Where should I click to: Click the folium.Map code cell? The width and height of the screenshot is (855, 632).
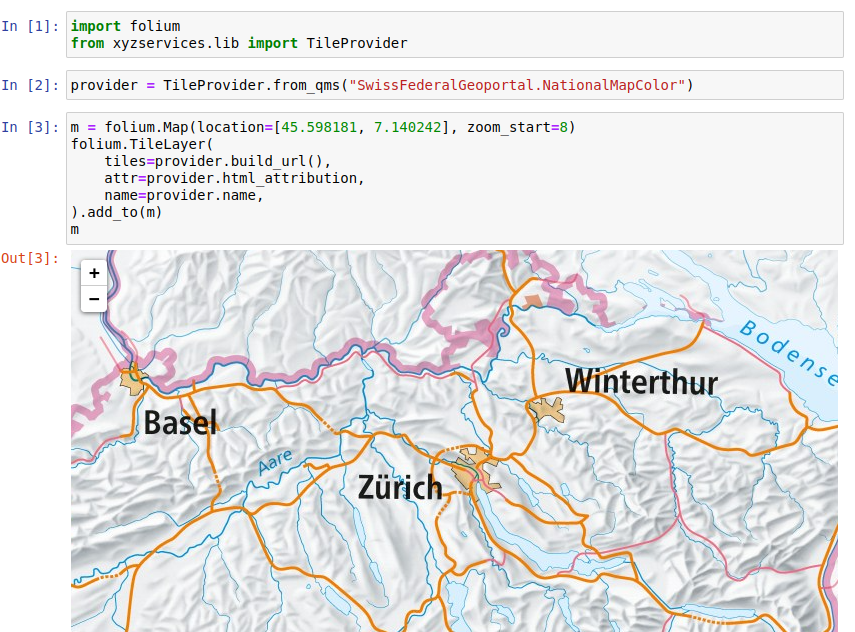455,178
